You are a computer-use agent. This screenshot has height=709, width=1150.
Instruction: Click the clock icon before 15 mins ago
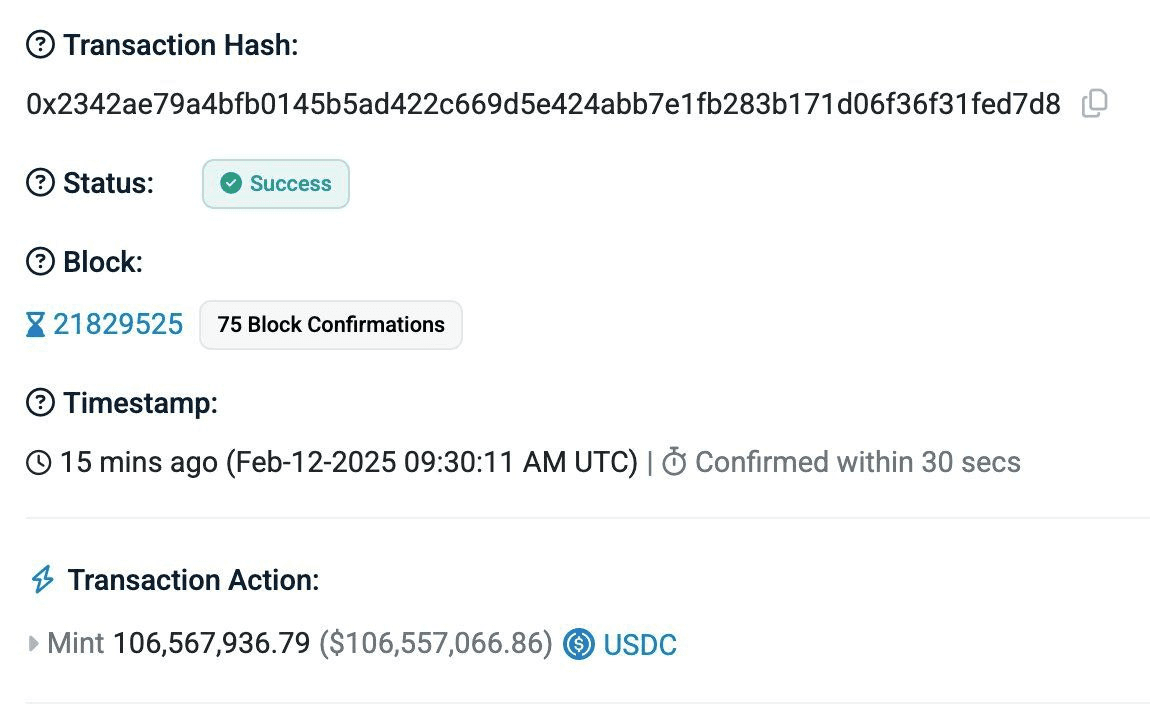click(39, 463)
